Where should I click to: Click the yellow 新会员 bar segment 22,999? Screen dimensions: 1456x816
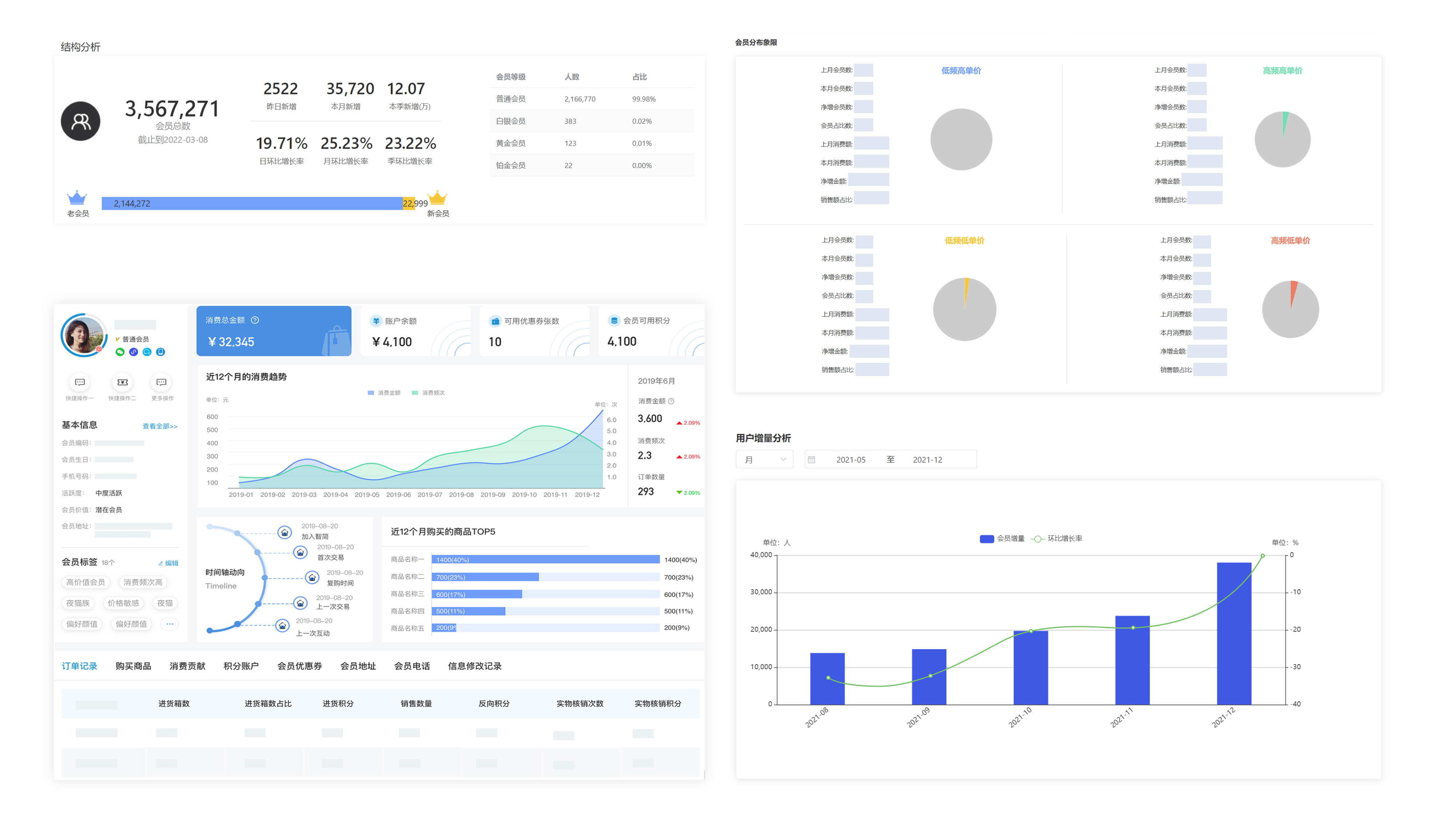409,203
